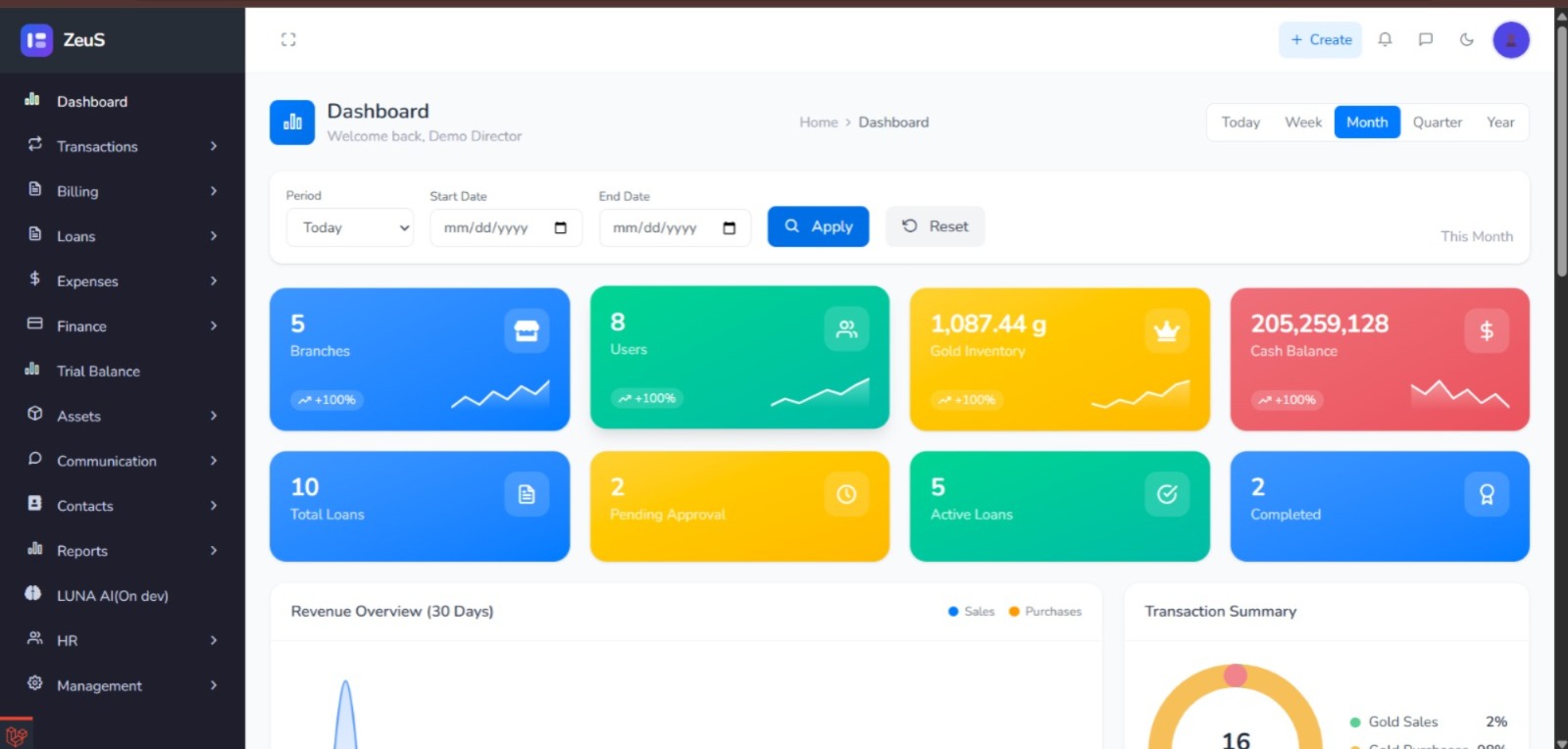Screen dimensions: 1568x749
Task: Expand the Loans submenu chevron
Action: click(213, 236)
